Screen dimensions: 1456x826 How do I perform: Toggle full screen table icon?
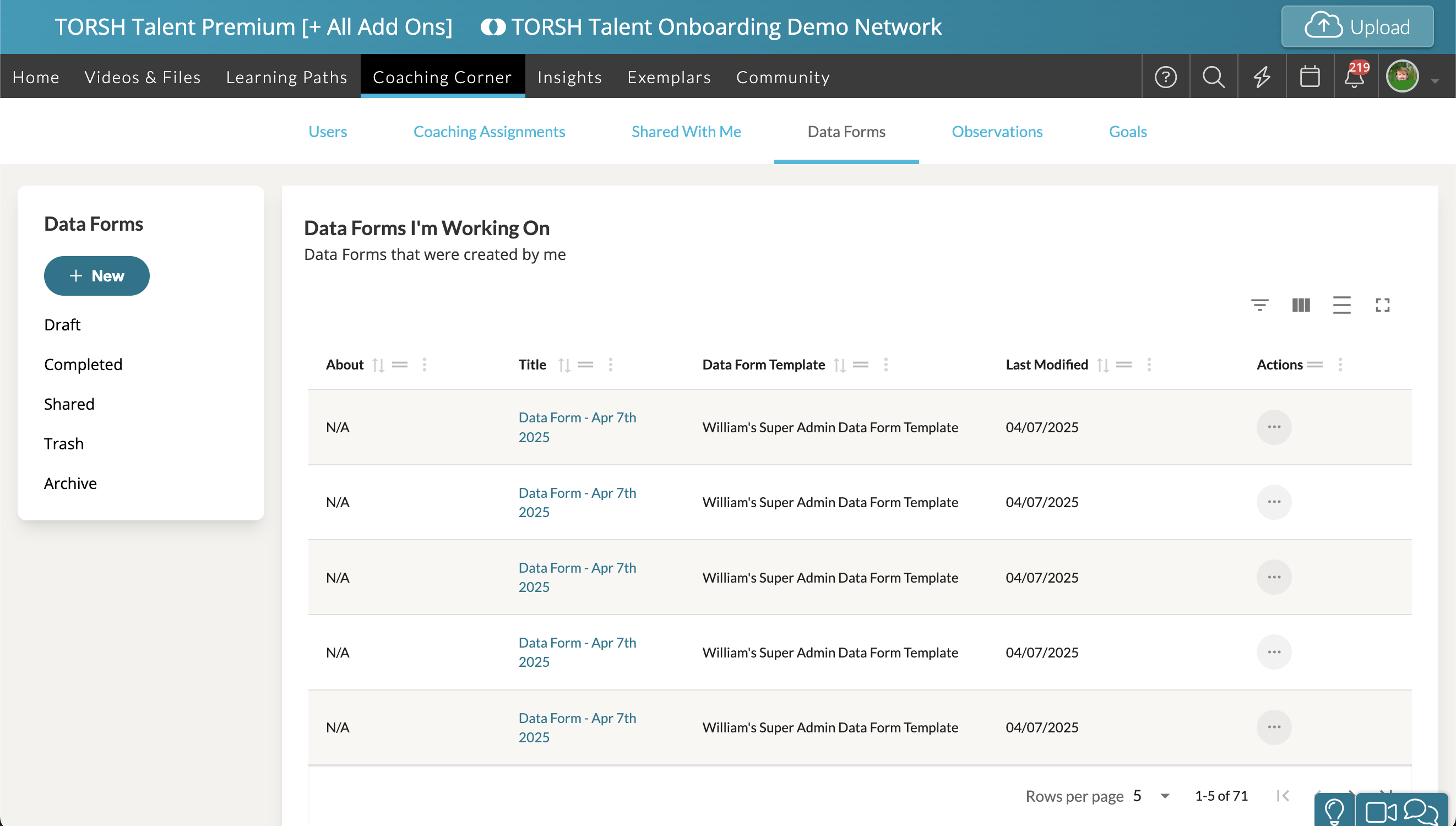click(1382, 305)
